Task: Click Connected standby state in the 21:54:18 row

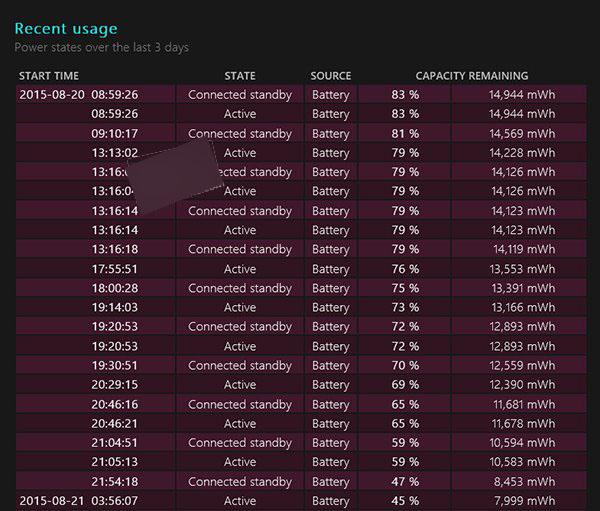Action: (x=240, y=481)
